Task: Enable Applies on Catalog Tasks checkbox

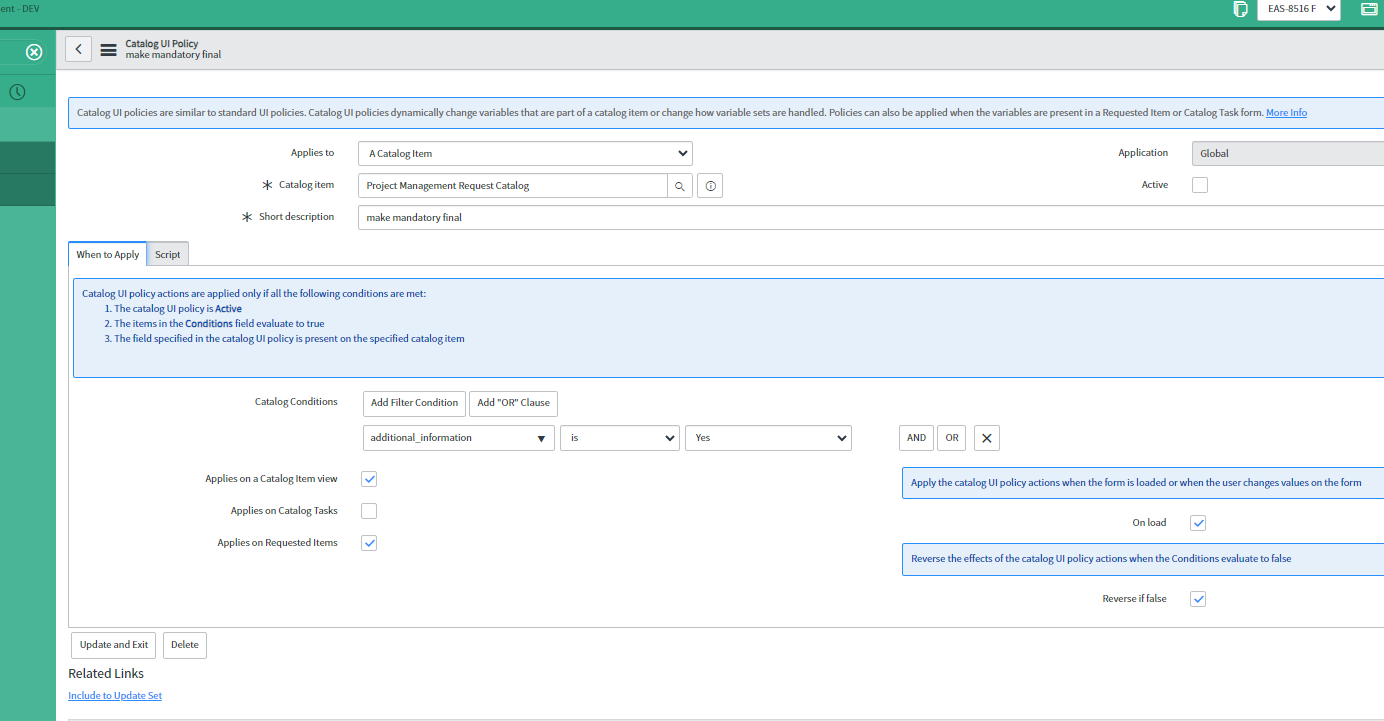Action: tap(369, 511)
